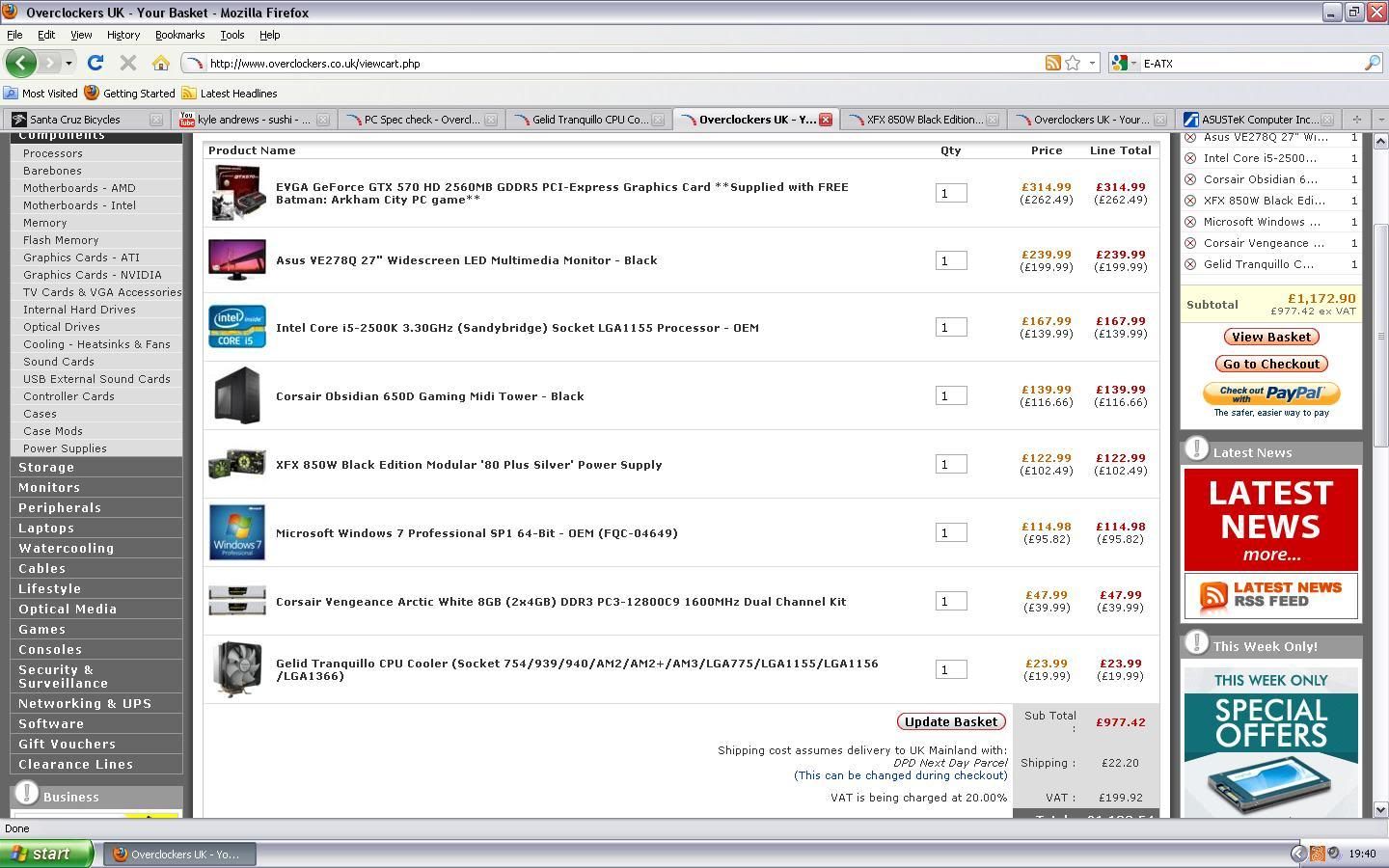Open the View menu
This screenshot has height=868, width=1389.
click(81, 35)
